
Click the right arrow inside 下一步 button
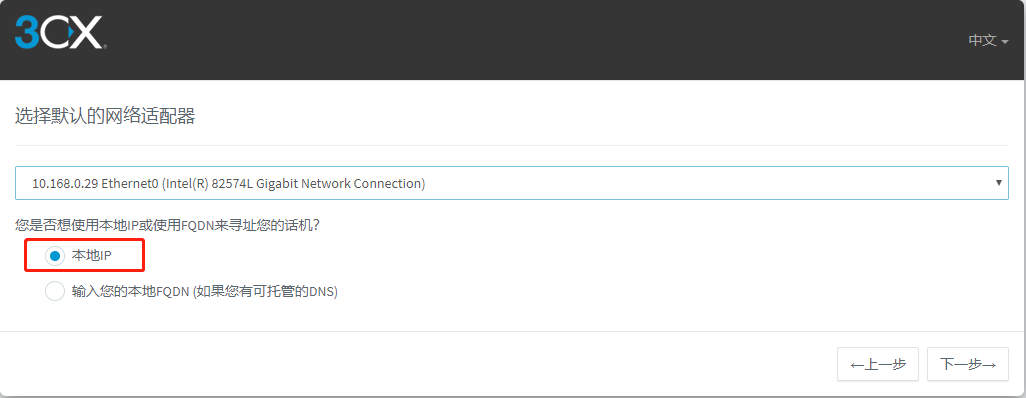click(989, 365)
